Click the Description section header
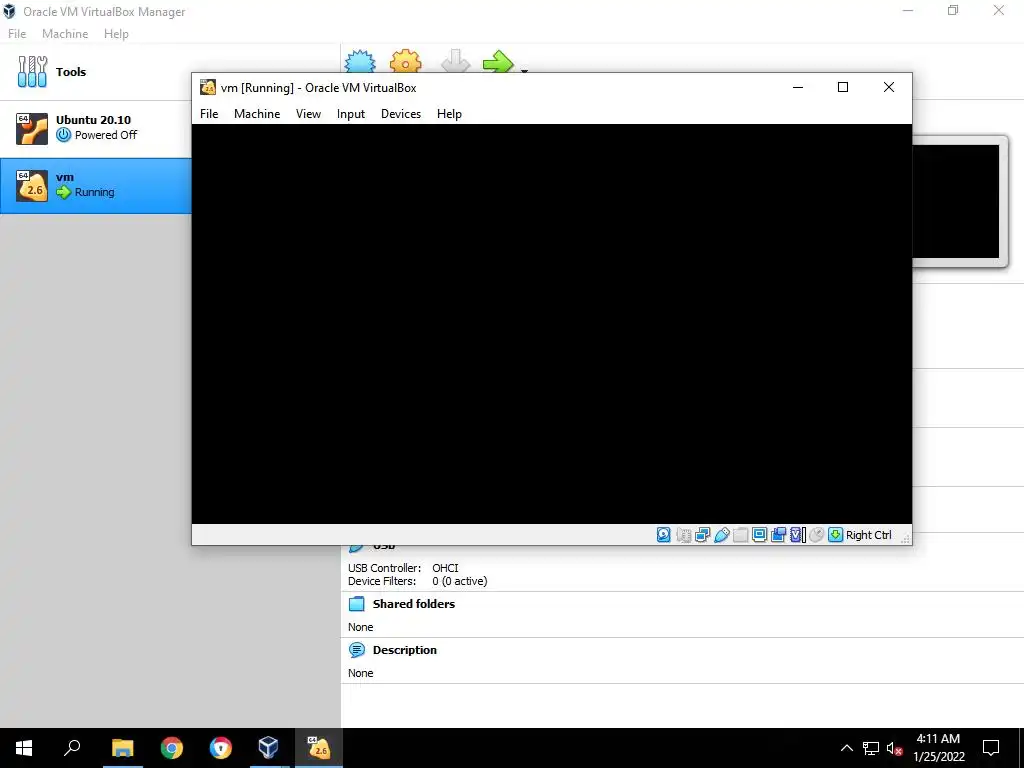The image size is (1024, 768). pyautogui.click(x=404, y=650)
